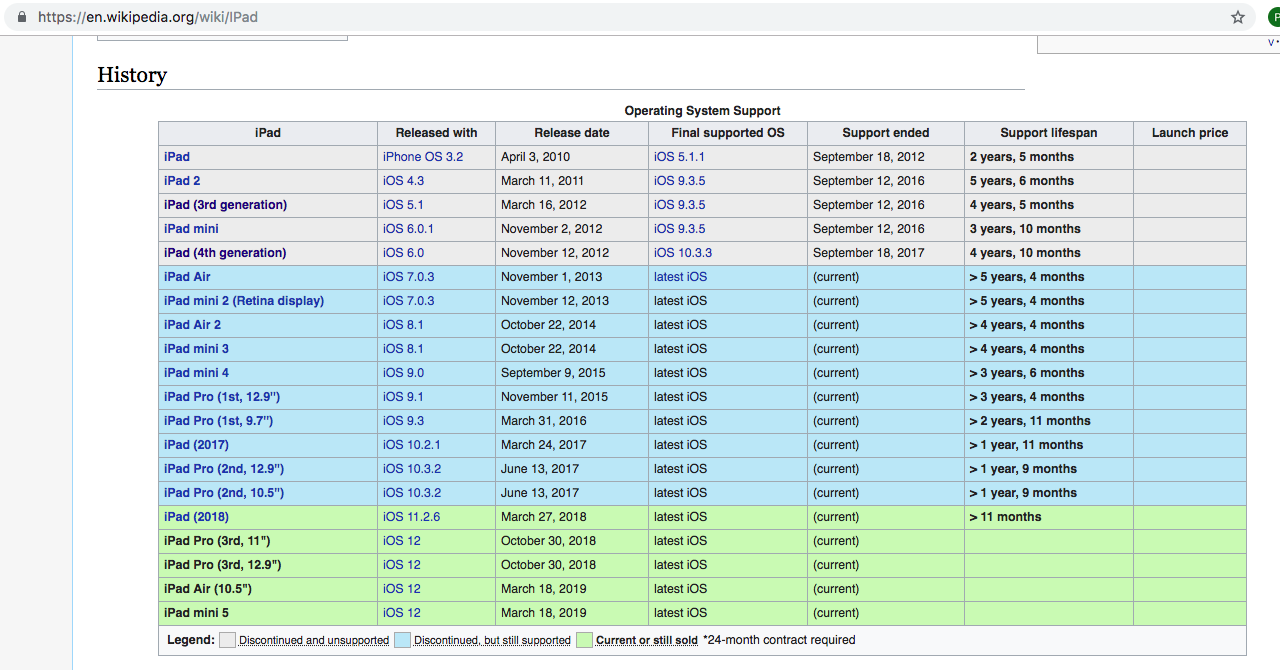The image size is (1280, 670).
Task: Click the green legend color swatch
Action: click(x=584, y=640)
